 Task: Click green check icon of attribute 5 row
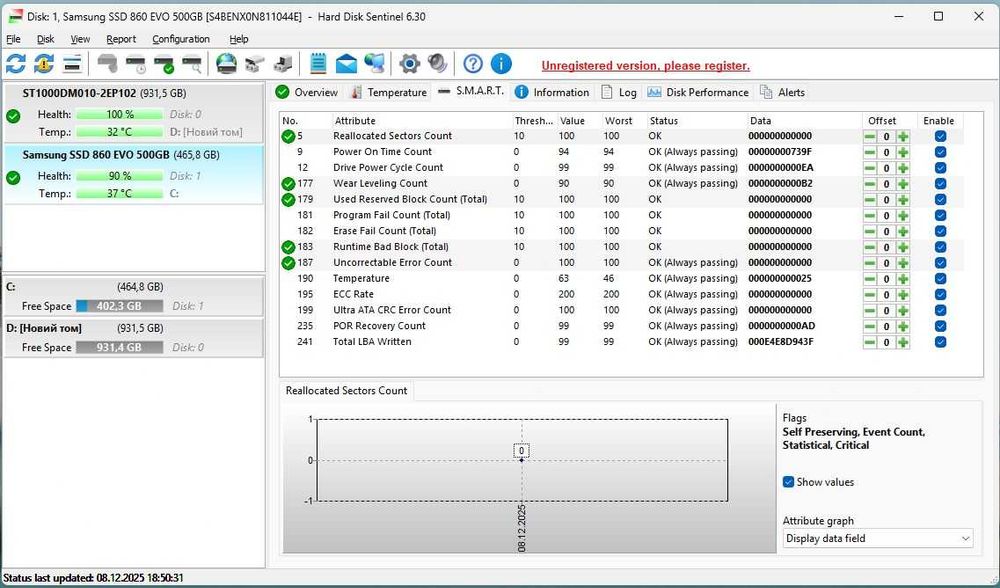[x=288, y=136]
